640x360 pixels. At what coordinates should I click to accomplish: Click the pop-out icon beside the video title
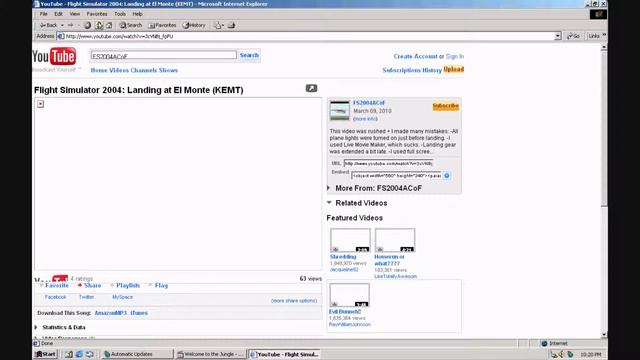[311, 88]
